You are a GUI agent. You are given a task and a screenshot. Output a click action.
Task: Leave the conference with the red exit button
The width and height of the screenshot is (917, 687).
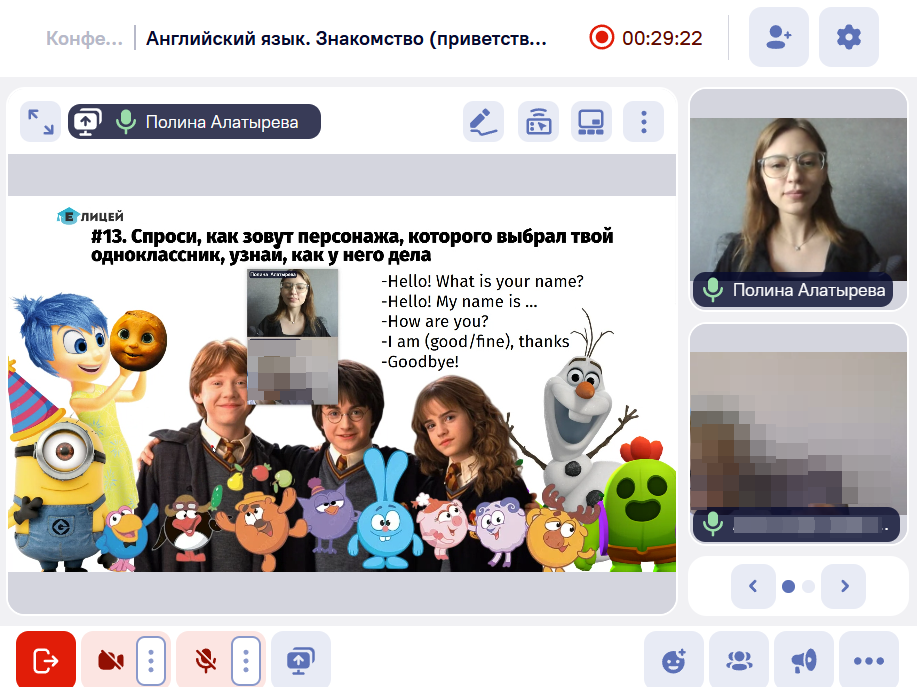coord(46,661)
